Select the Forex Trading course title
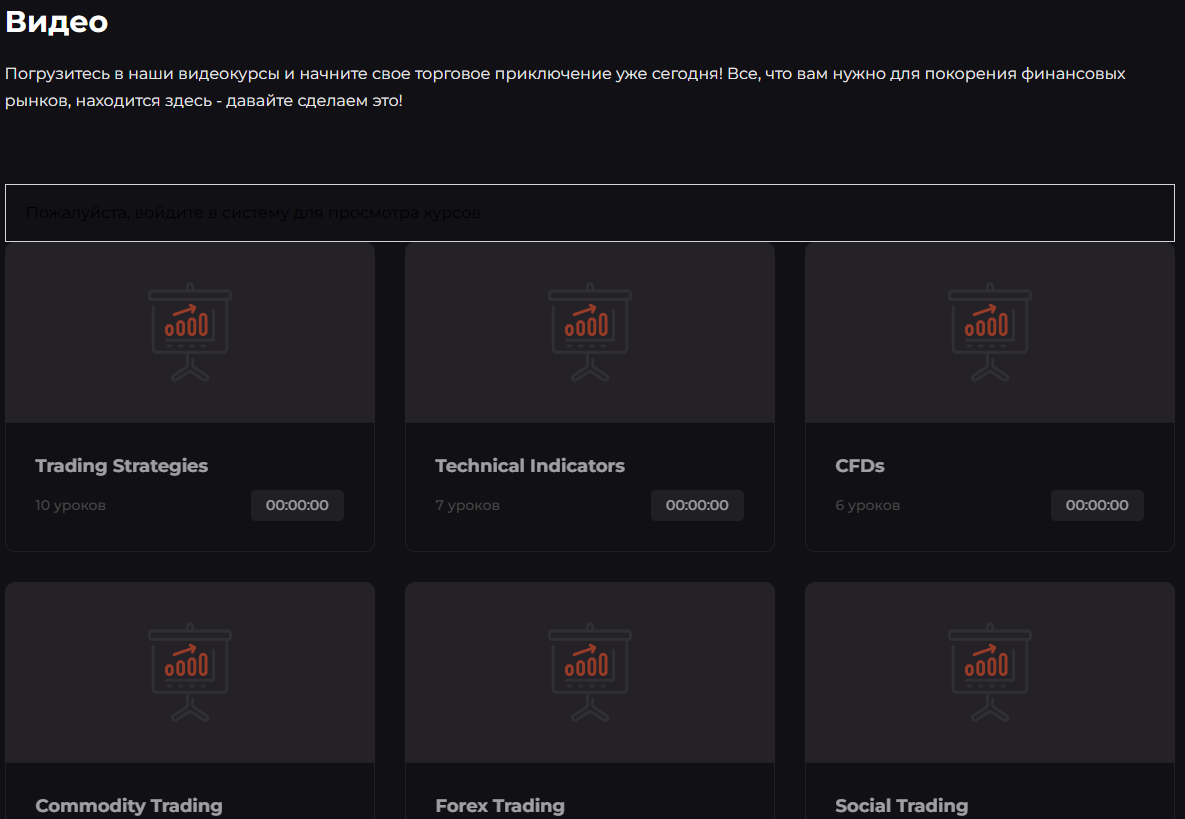 pos(500,805)
